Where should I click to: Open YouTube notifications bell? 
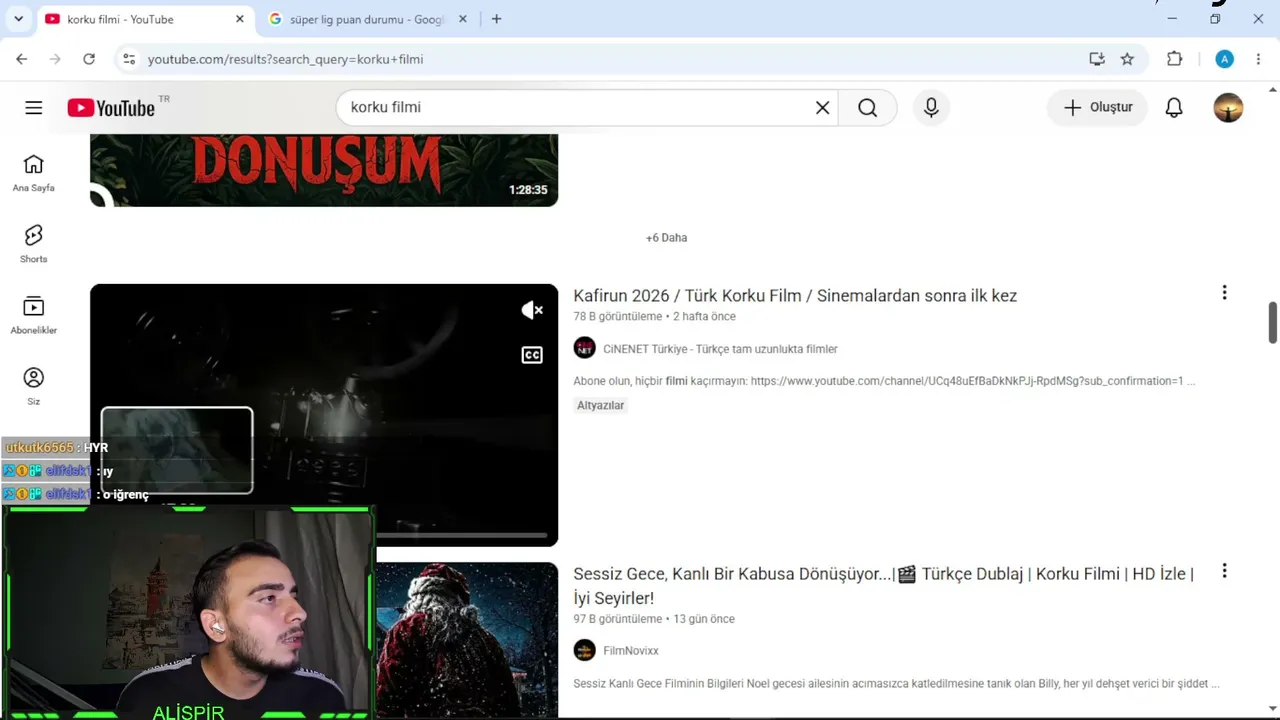point(1174,108)
